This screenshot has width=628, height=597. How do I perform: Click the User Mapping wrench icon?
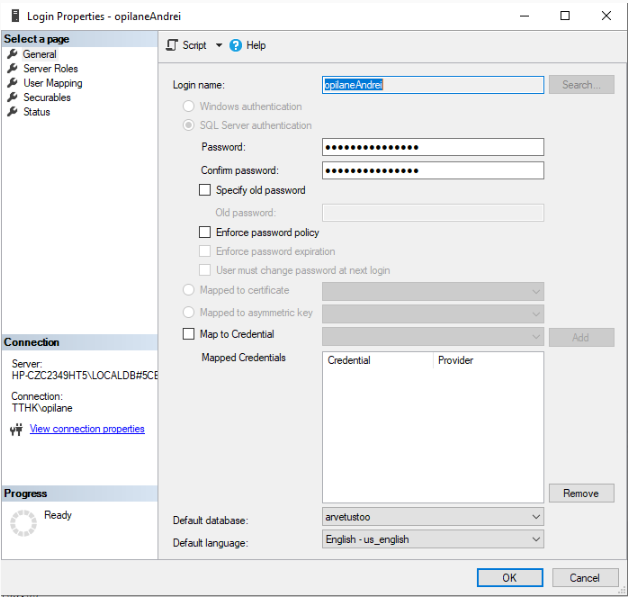coord(13,83)
